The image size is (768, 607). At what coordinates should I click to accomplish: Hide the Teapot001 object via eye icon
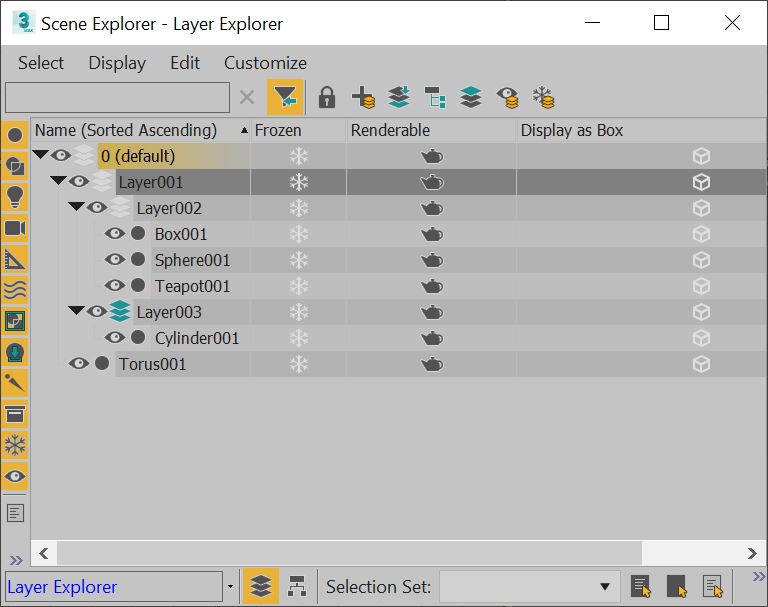point(115,286)
